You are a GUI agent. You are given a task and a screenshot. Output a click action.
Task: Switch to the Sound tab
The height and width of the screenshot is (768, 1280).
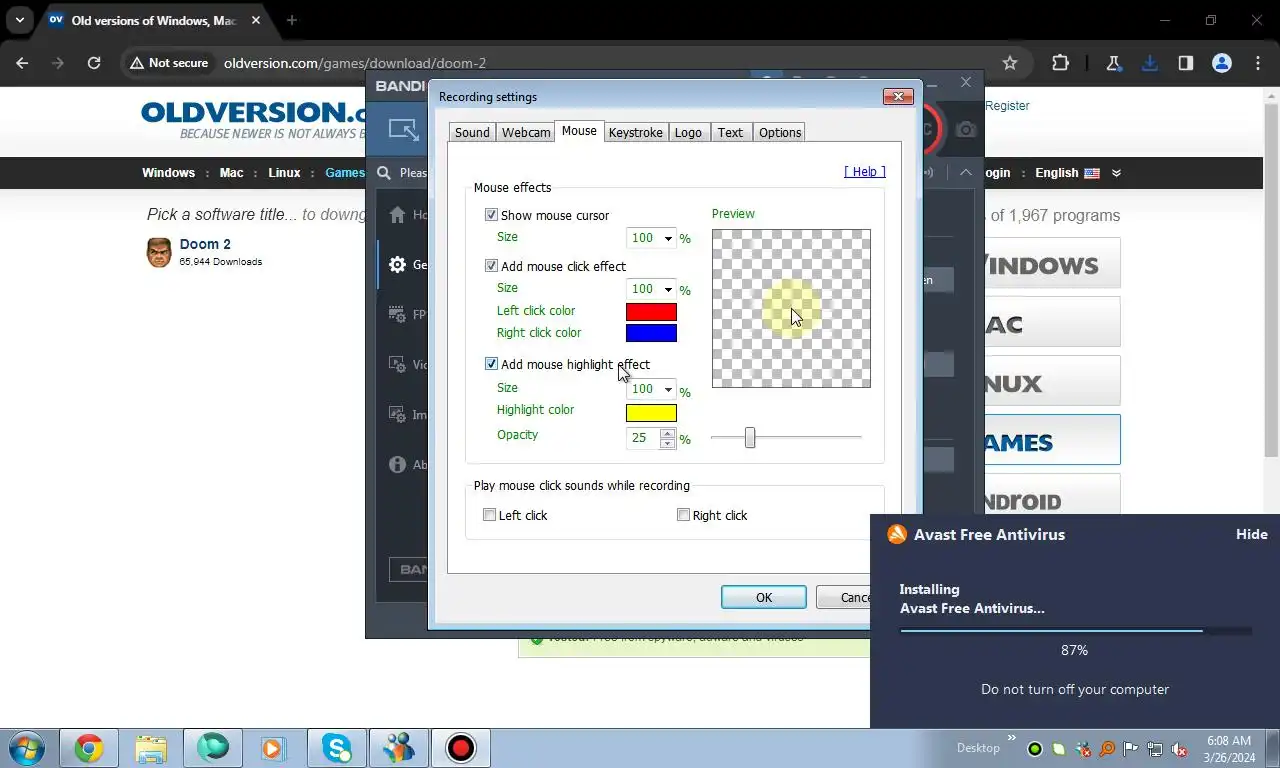click(472, 132)
